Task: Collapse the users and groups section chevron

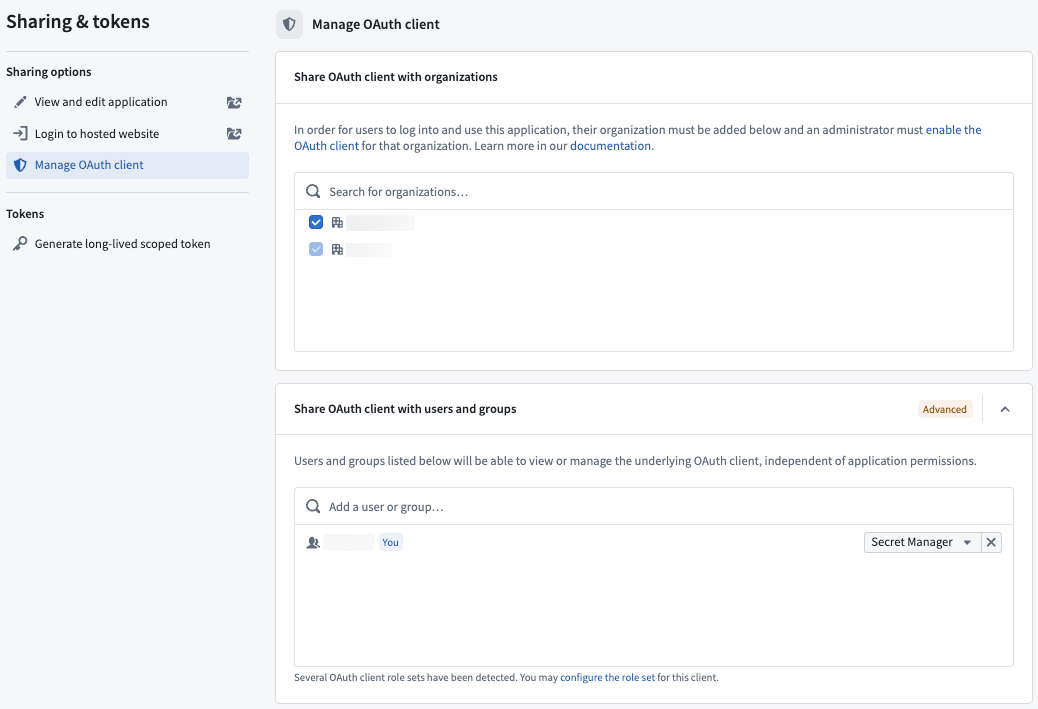Action: tap(1005, 409)
